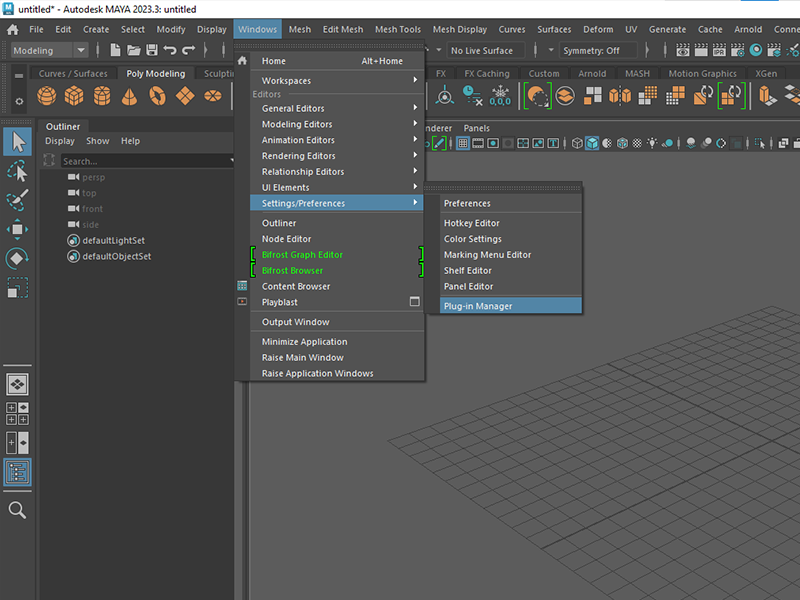Open Plug-in Manager from submenu

point(511,306)
